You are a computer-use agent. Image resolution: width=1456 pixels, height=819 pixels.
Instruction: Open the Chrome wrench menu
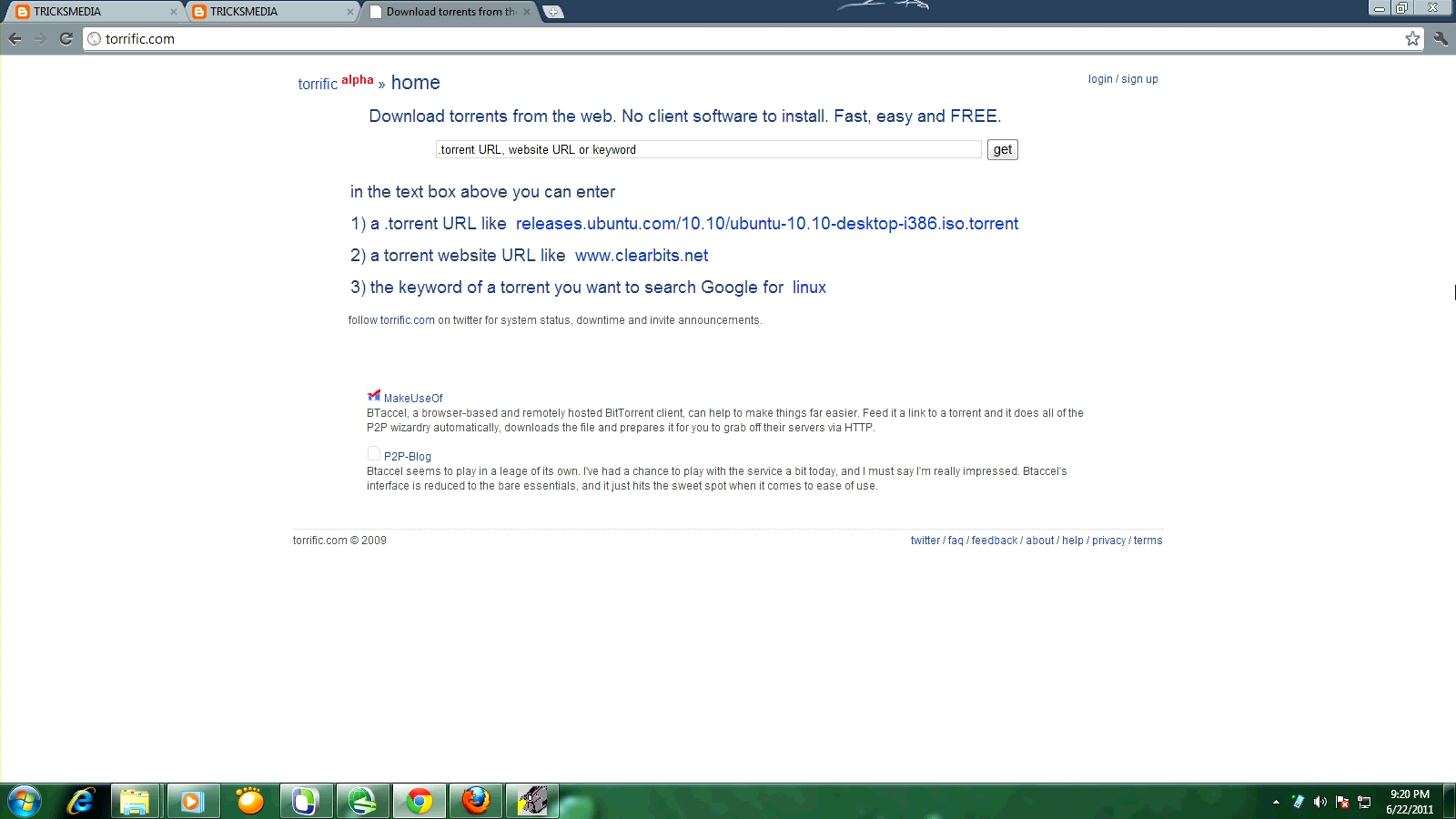1441,38
